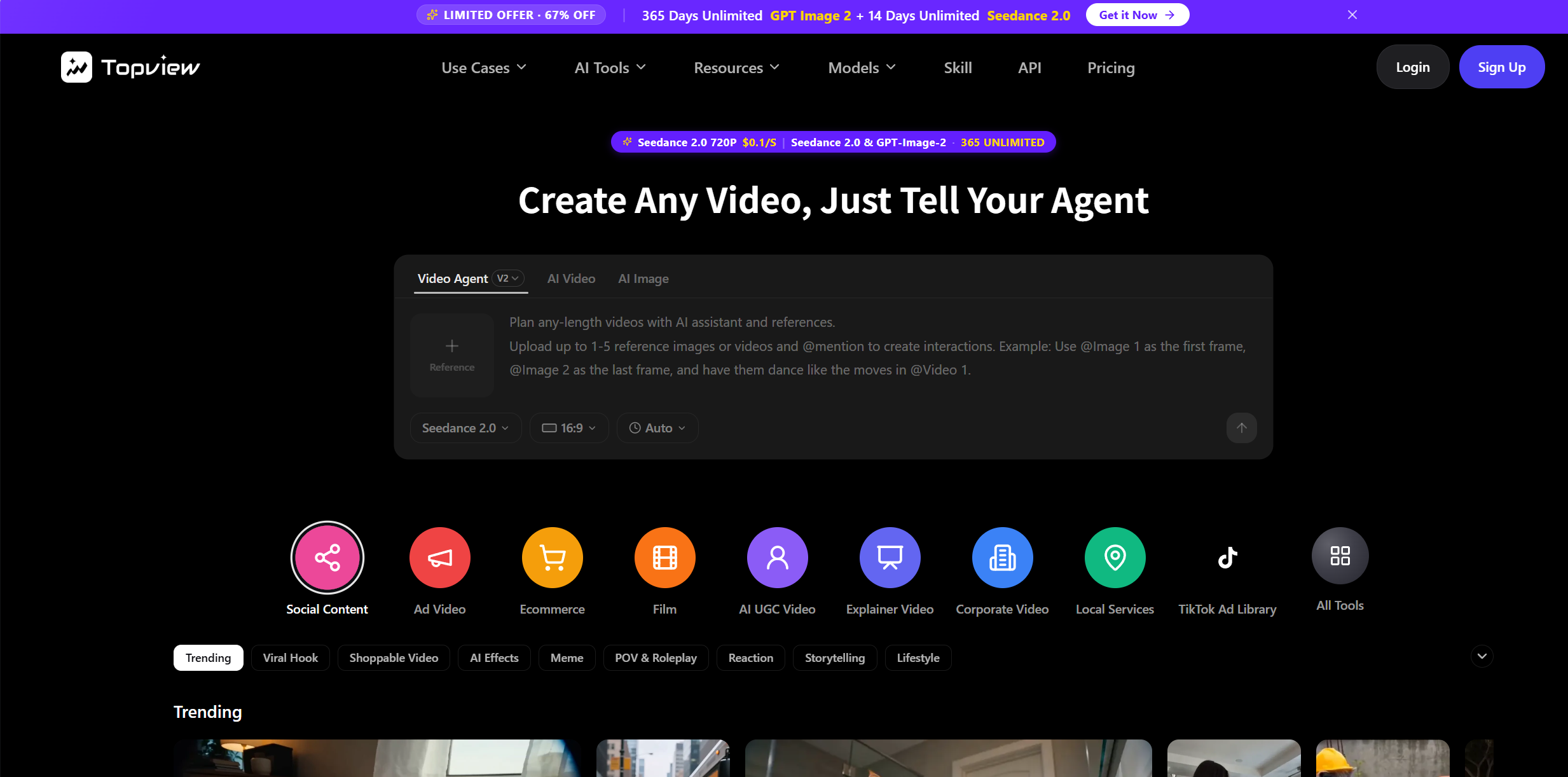Screen dimensions: 1568x777
Task: Pick the AI UGC Video avatar icon
Action: pyautogui.click(x=778, y=558)
